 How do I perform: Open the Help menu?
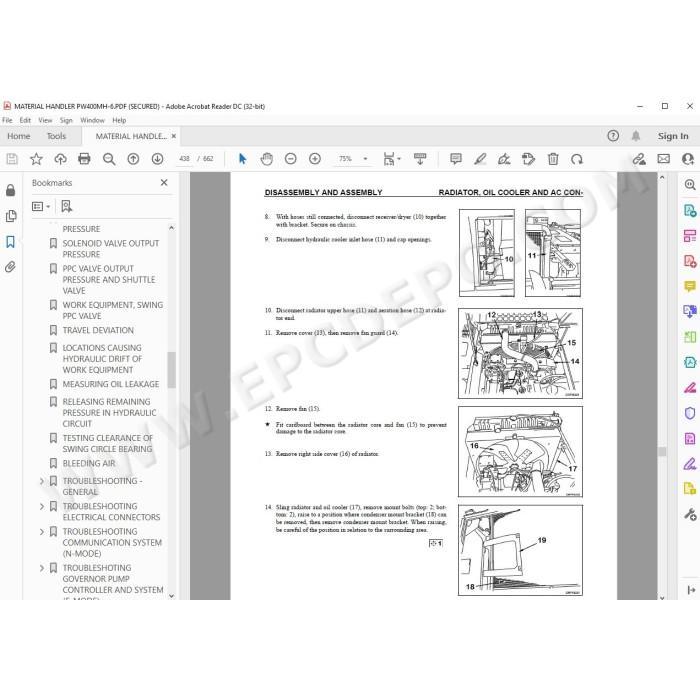[119, 120]
